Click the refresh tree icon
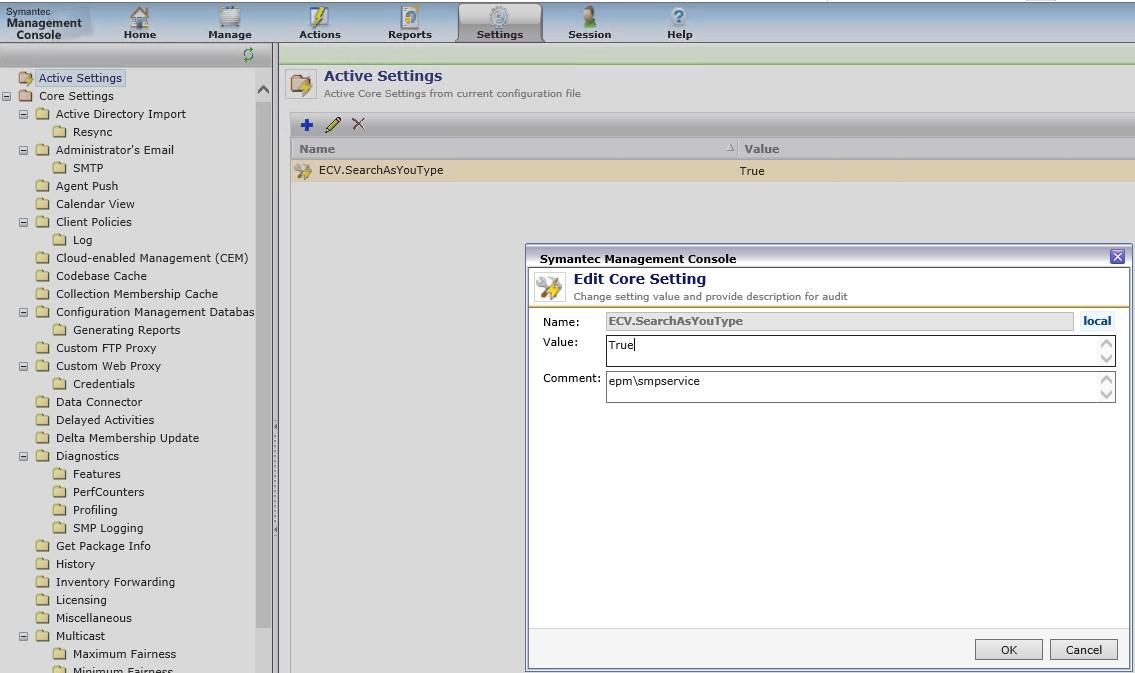This screenshot has height=673, width=1135. pos(248,55)
